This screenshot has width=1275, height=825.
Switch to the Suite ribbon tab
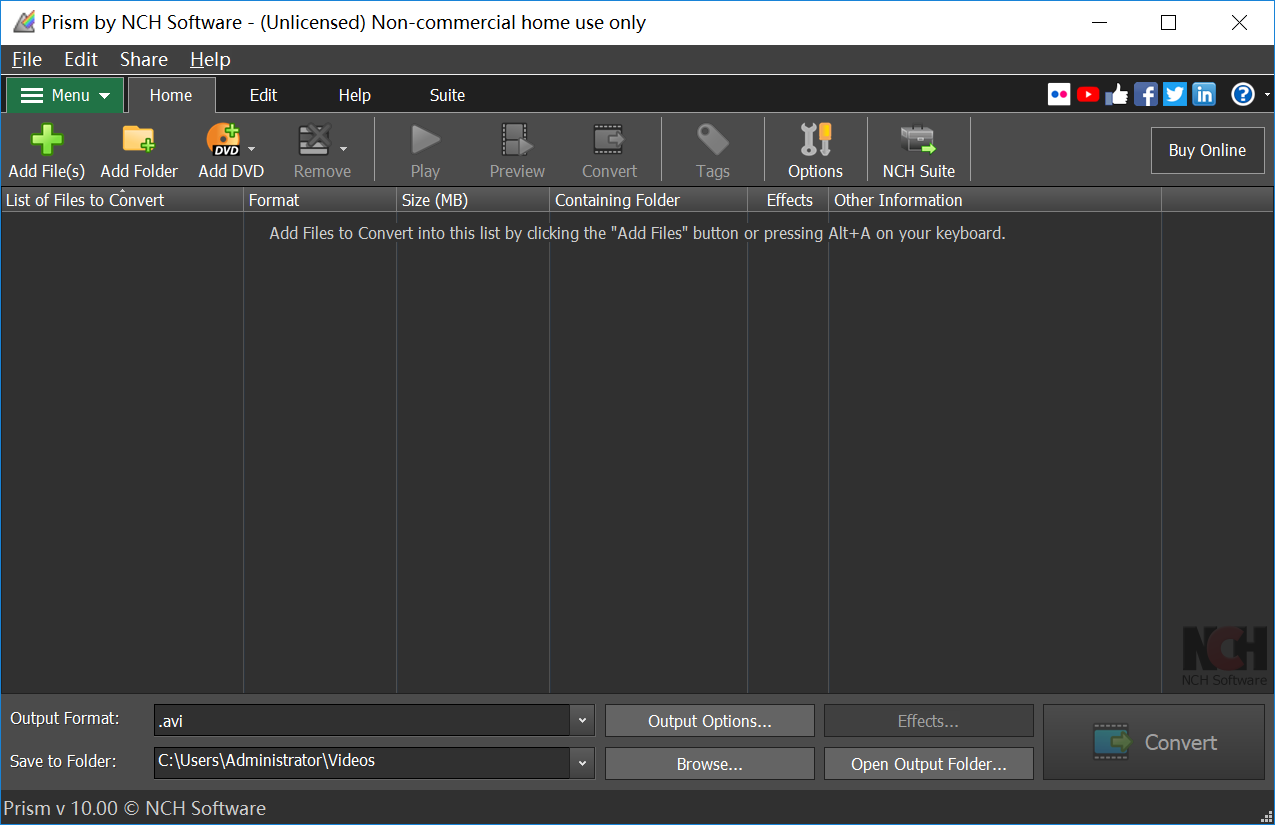point(447,95)
